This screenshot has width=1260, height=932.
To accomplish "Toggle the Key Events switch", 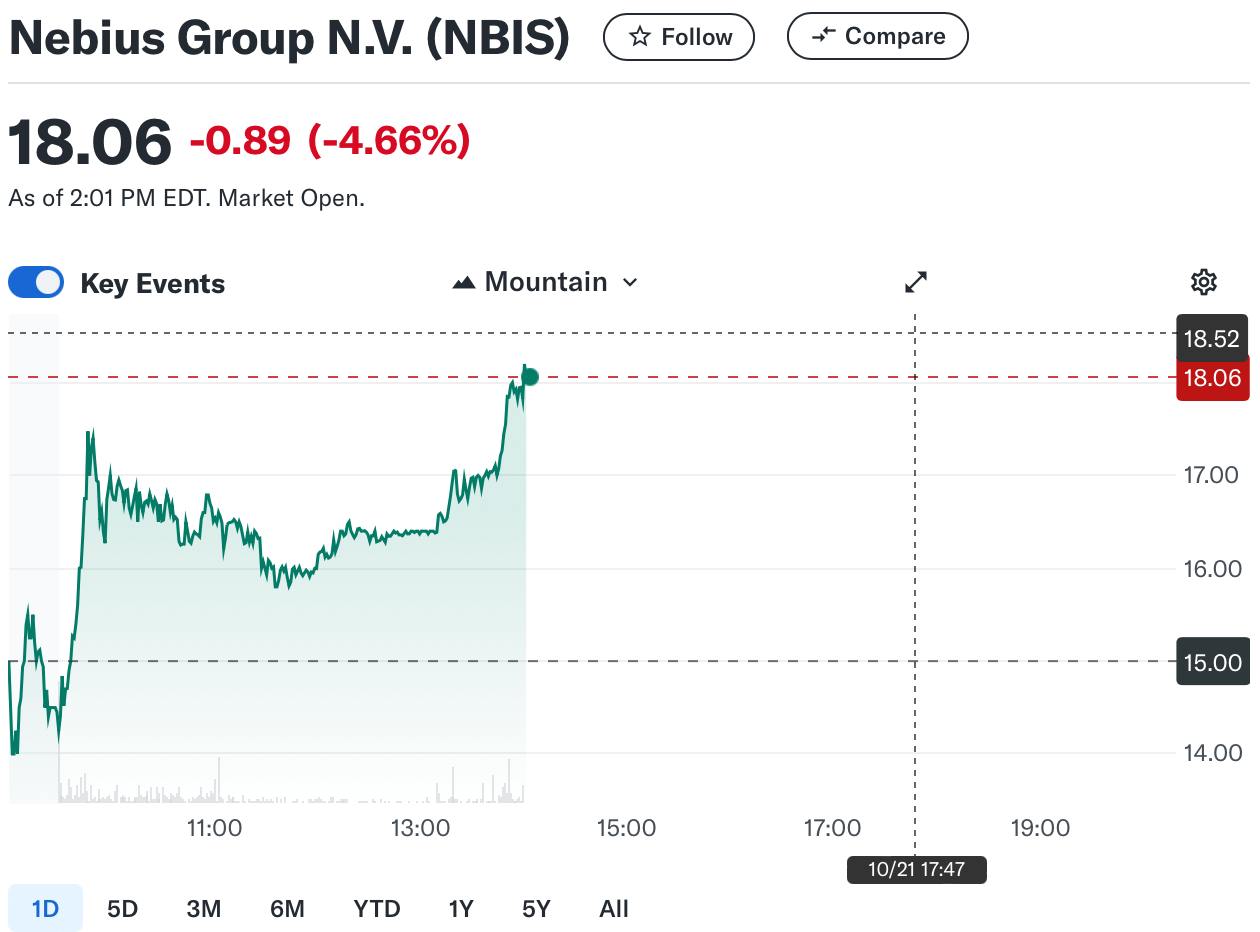I will 36,283.
